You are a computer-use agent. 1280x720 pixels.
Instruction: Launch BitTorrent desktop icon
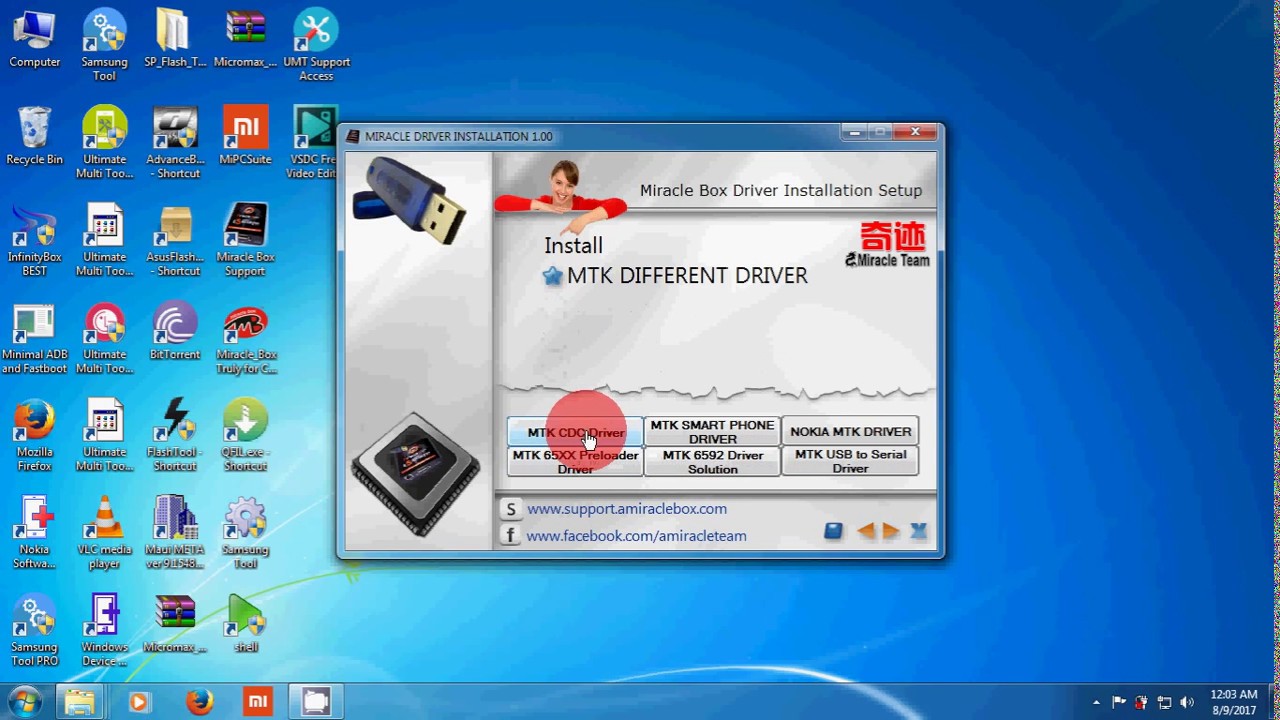(x=175, y=331)
